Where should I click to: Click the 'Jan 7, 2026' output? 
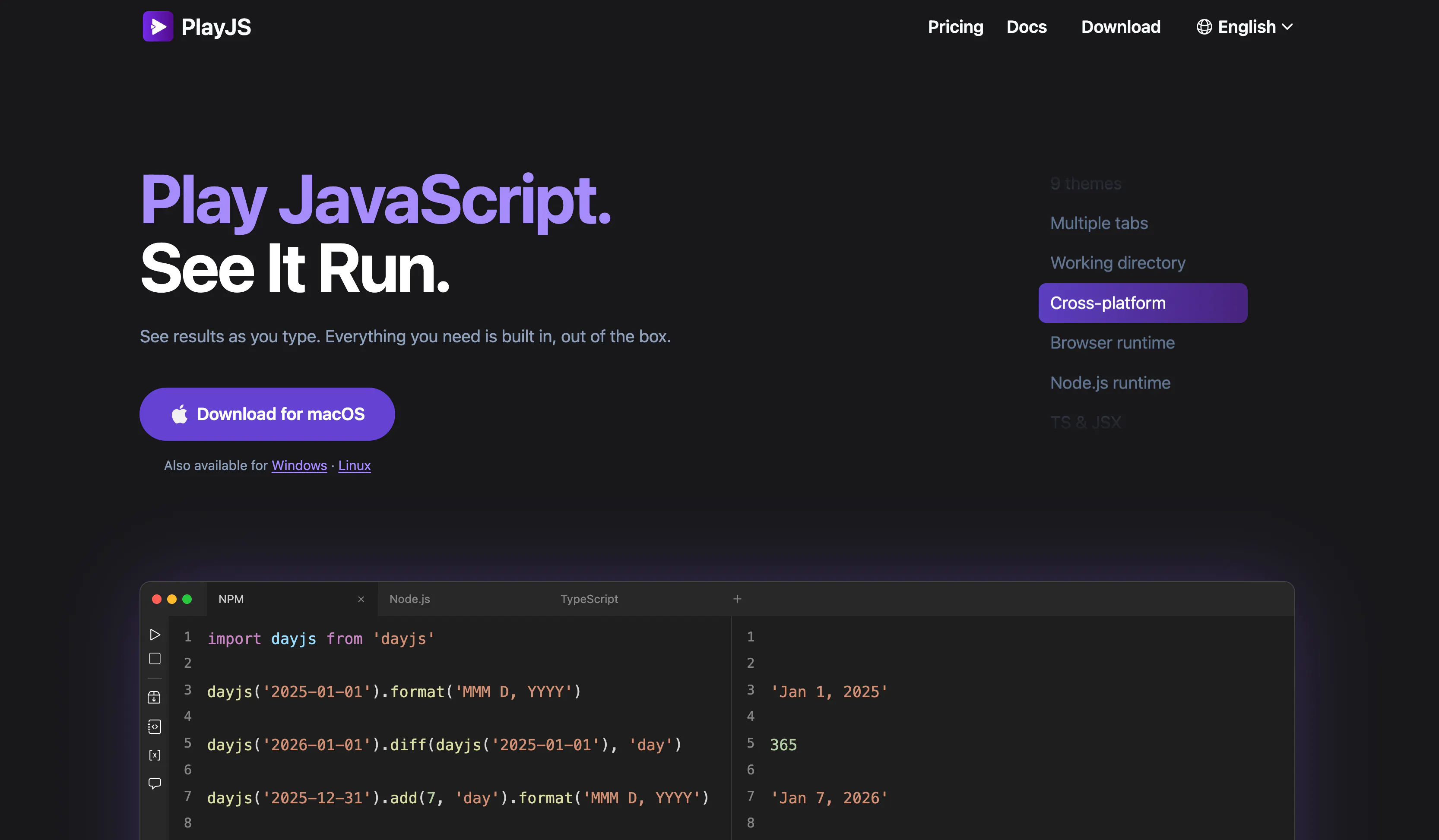(829, 798)
